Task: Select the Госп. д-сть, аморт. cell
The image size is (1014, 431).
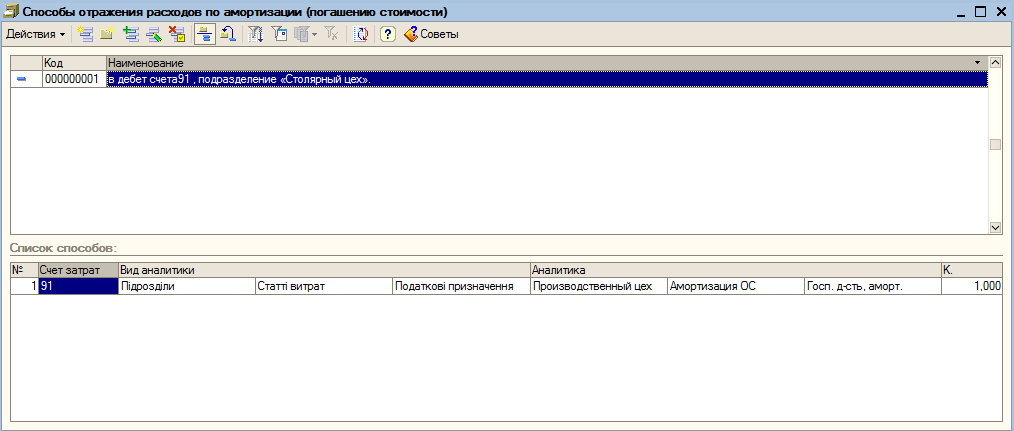Action: click(x=872, y=286)
